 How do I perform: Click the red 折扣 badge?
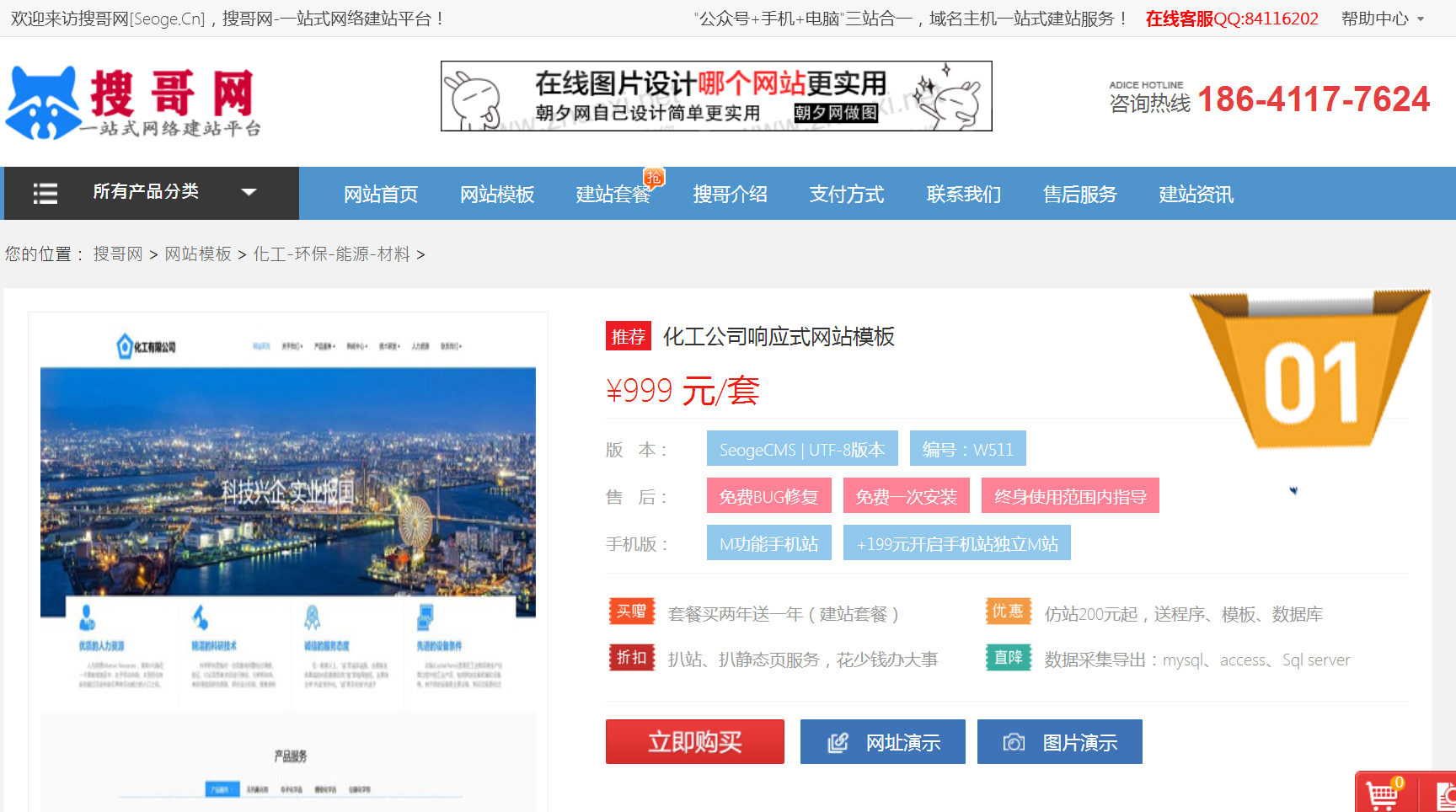[631, 658]
